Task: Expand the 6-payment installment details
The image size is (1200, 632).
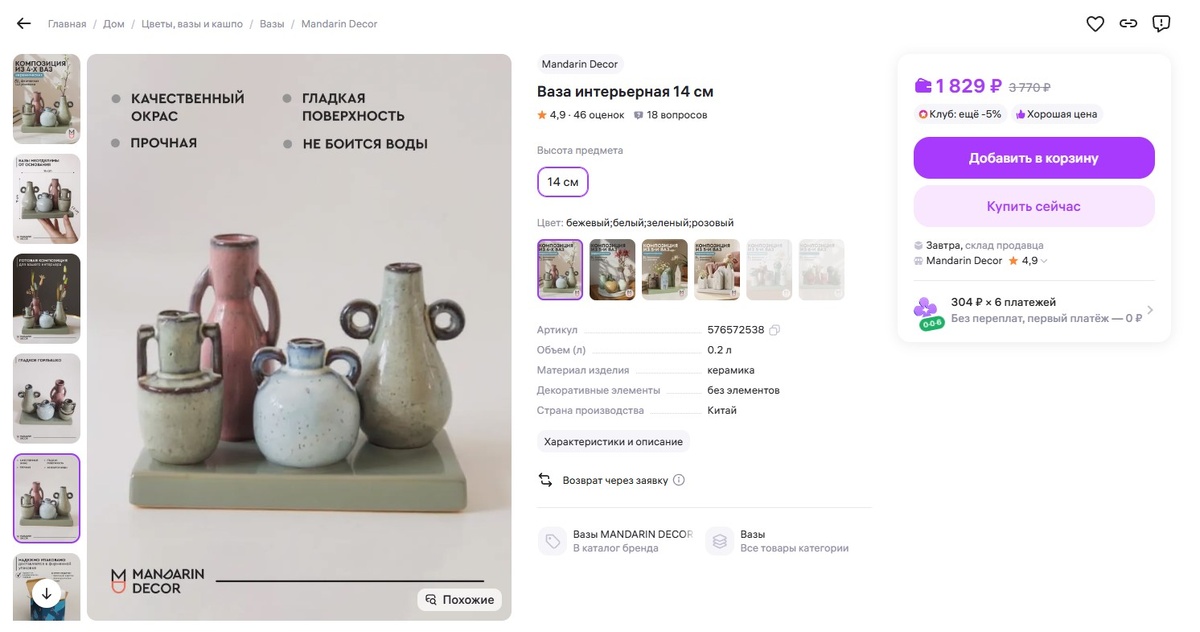Action: pos(1149,310)
